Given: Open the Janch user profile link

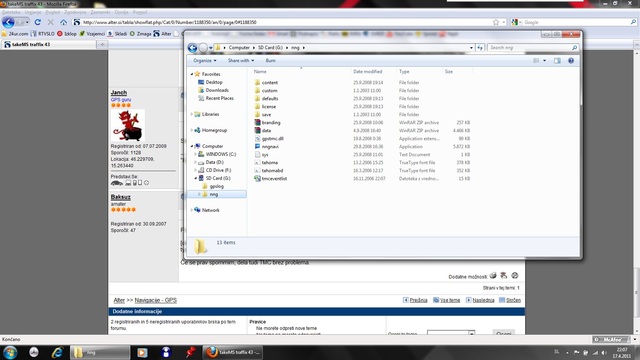Looking at the screenshot, I should (119, 93).
